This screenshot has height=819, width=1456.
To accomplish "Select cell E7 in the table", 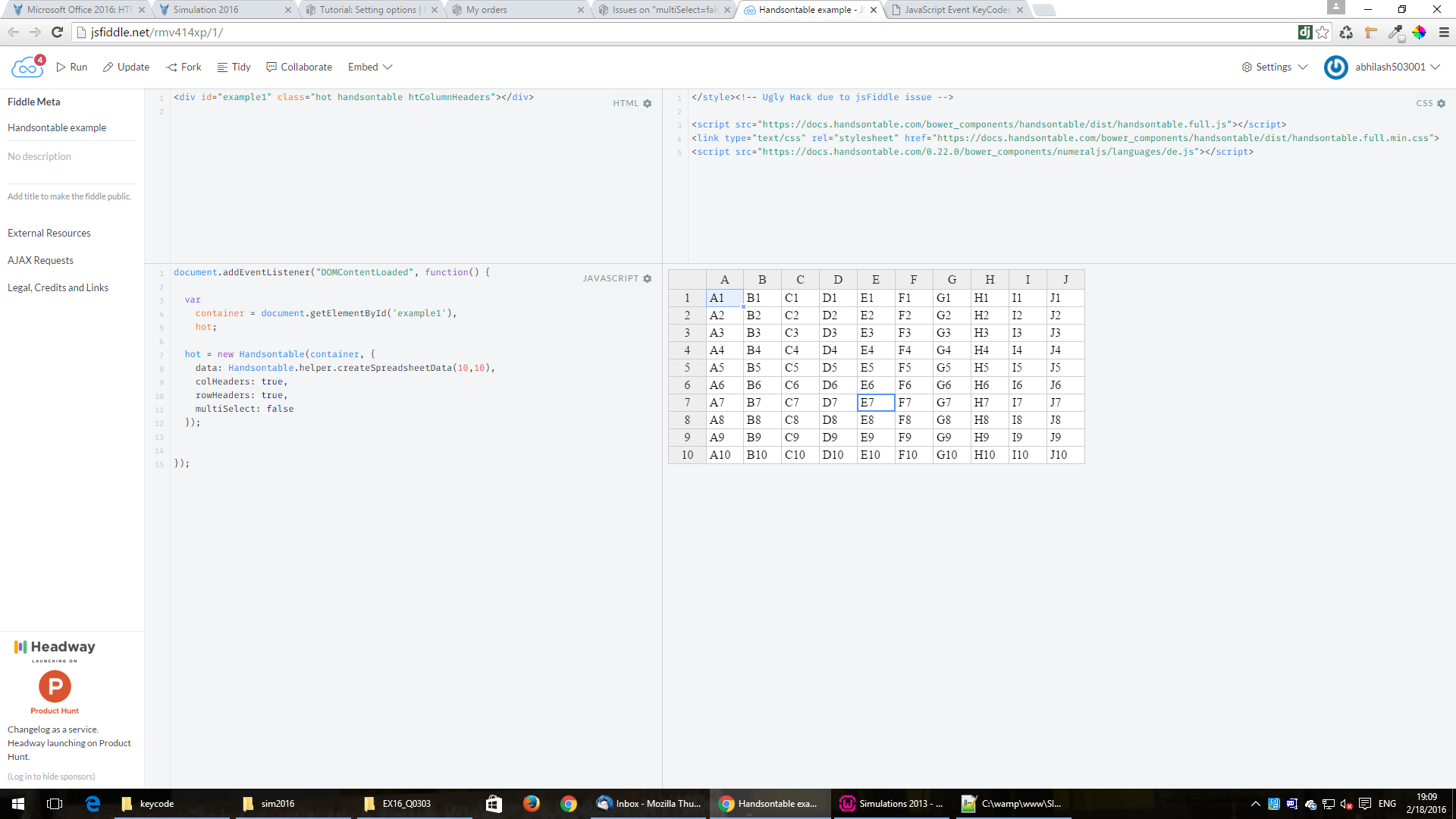I will (876, 403).
